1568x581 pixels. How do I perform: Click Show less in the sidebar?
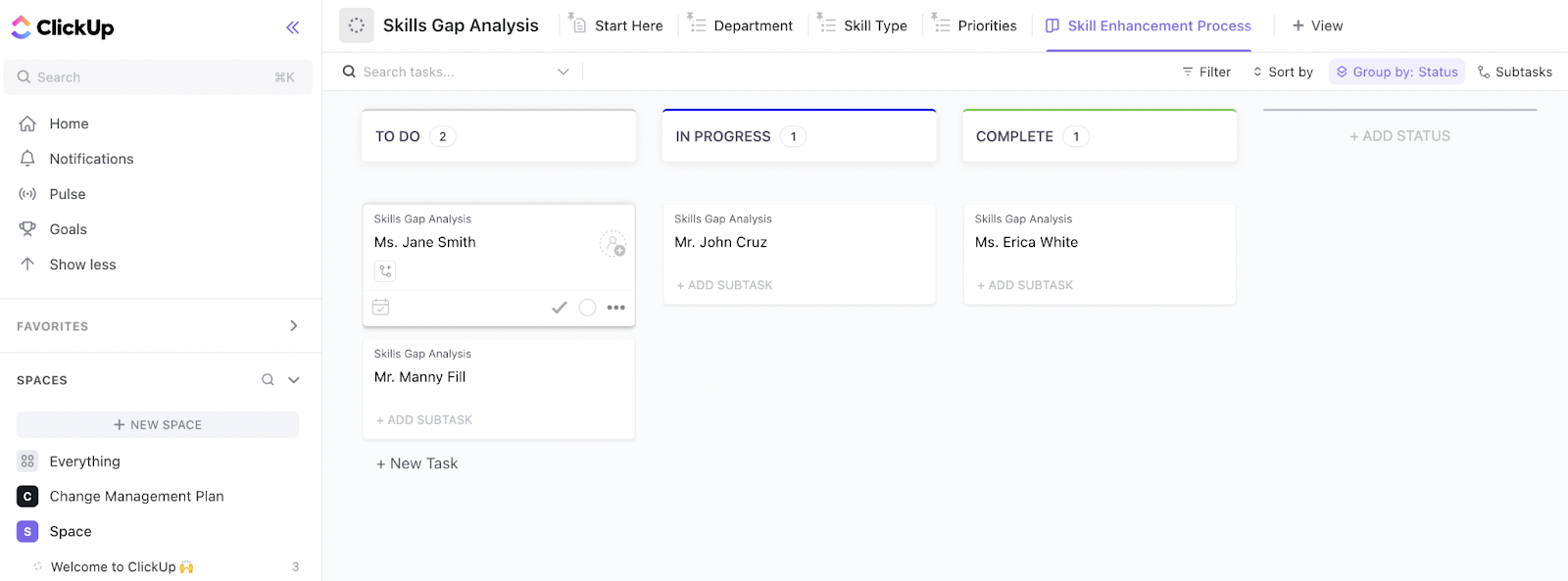coord(82,265)
